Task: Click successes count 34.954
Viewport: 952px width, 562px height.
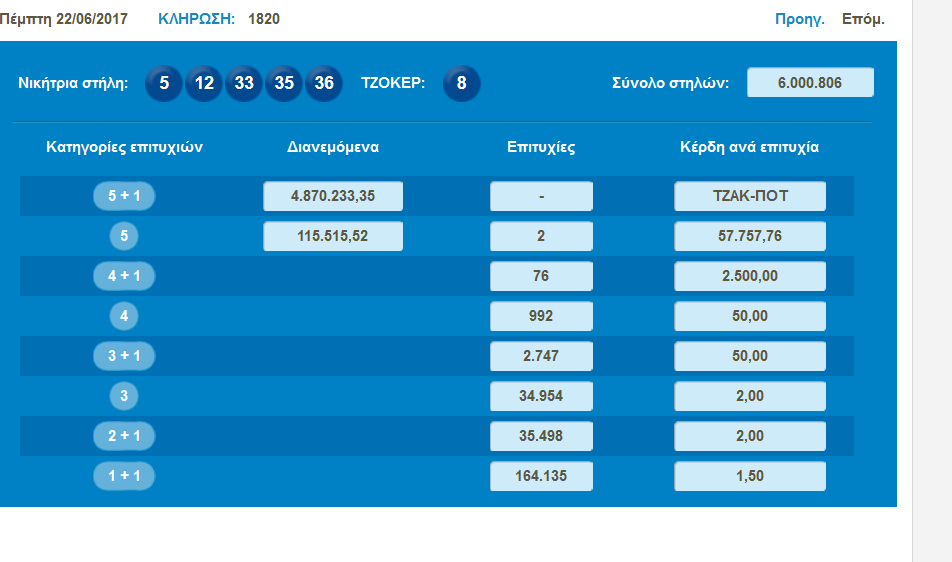Action: click(541, 396)
